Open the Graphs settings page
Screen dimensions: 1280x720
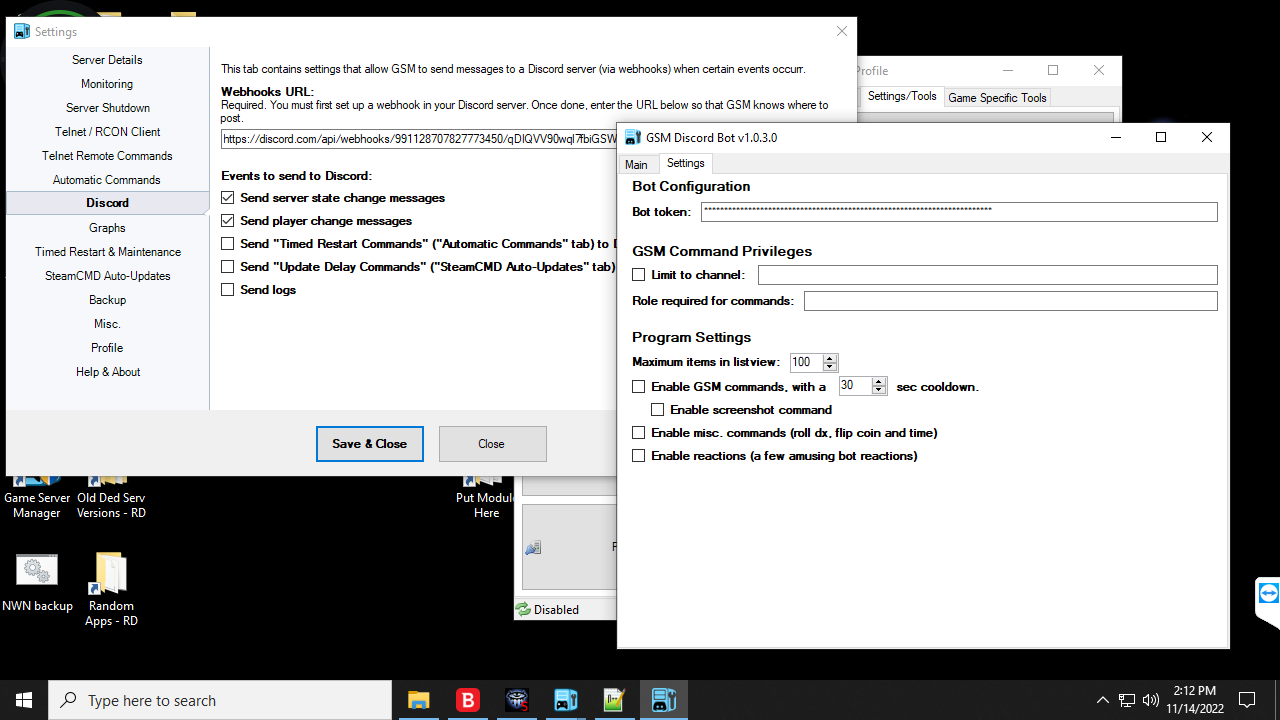(107, 228)
